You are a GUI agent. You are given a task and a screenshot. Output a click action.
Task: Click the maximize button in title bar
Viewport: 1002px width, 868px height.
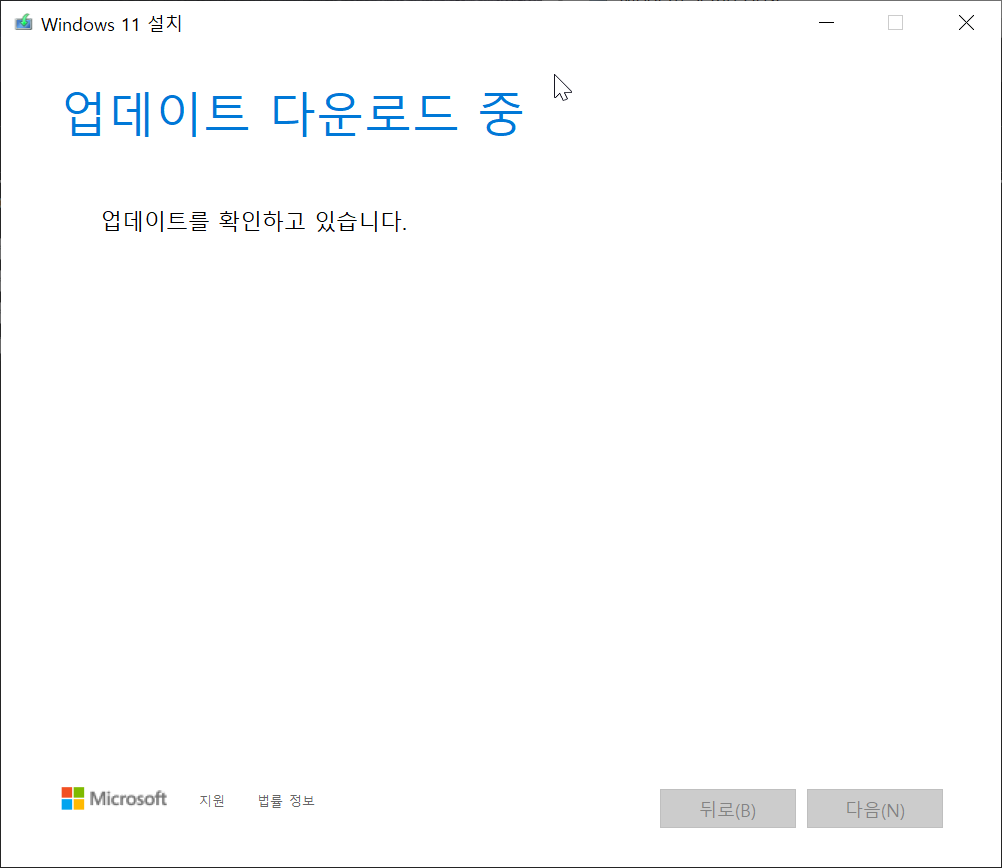[x=895, y=23]
